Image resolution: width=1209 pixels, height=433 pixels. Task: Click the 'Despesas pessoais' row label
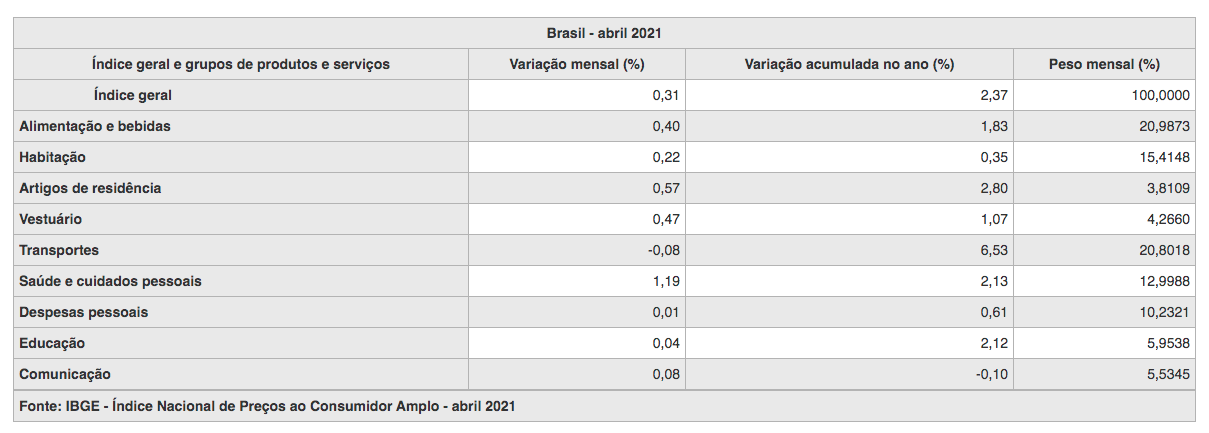(83, 312)
